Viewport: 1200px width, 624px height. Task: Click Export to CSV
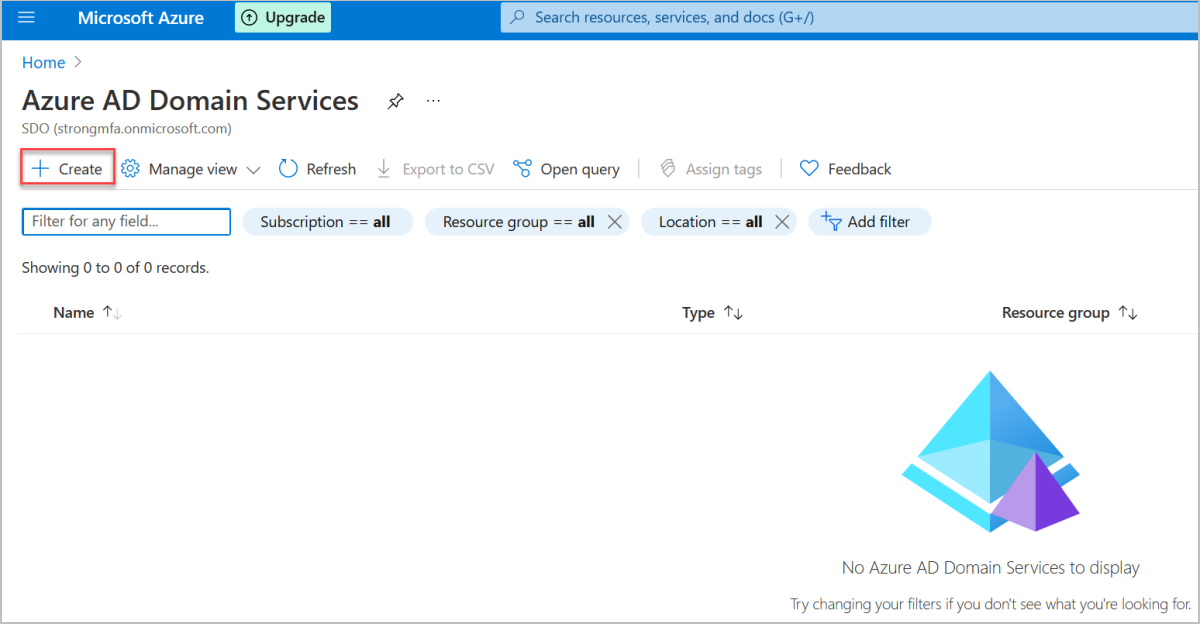coord(435,169)
